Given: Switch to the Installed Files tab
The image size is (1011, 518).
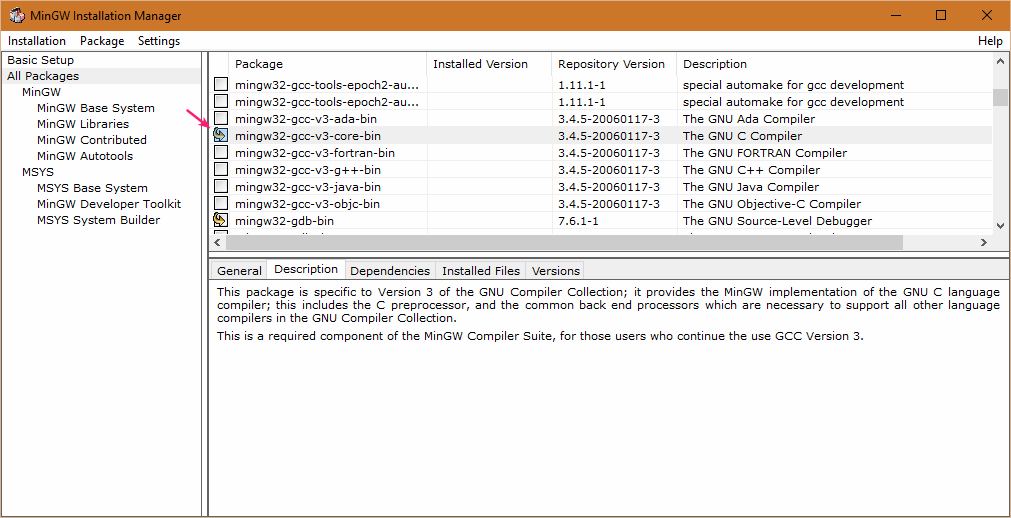Looking at the screenshot, I should (481, 271).
